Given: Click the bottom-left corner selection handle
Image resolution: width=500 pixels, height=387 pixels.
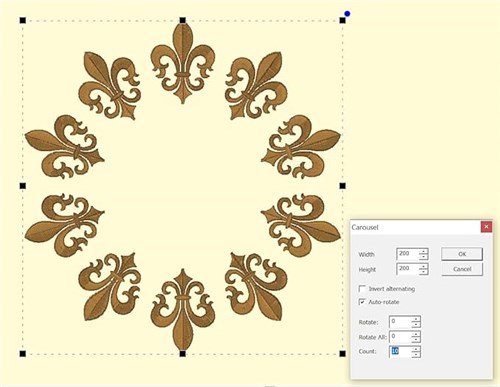Looking at the screenshot, I should pyautogui.click(x=23, y=353).
